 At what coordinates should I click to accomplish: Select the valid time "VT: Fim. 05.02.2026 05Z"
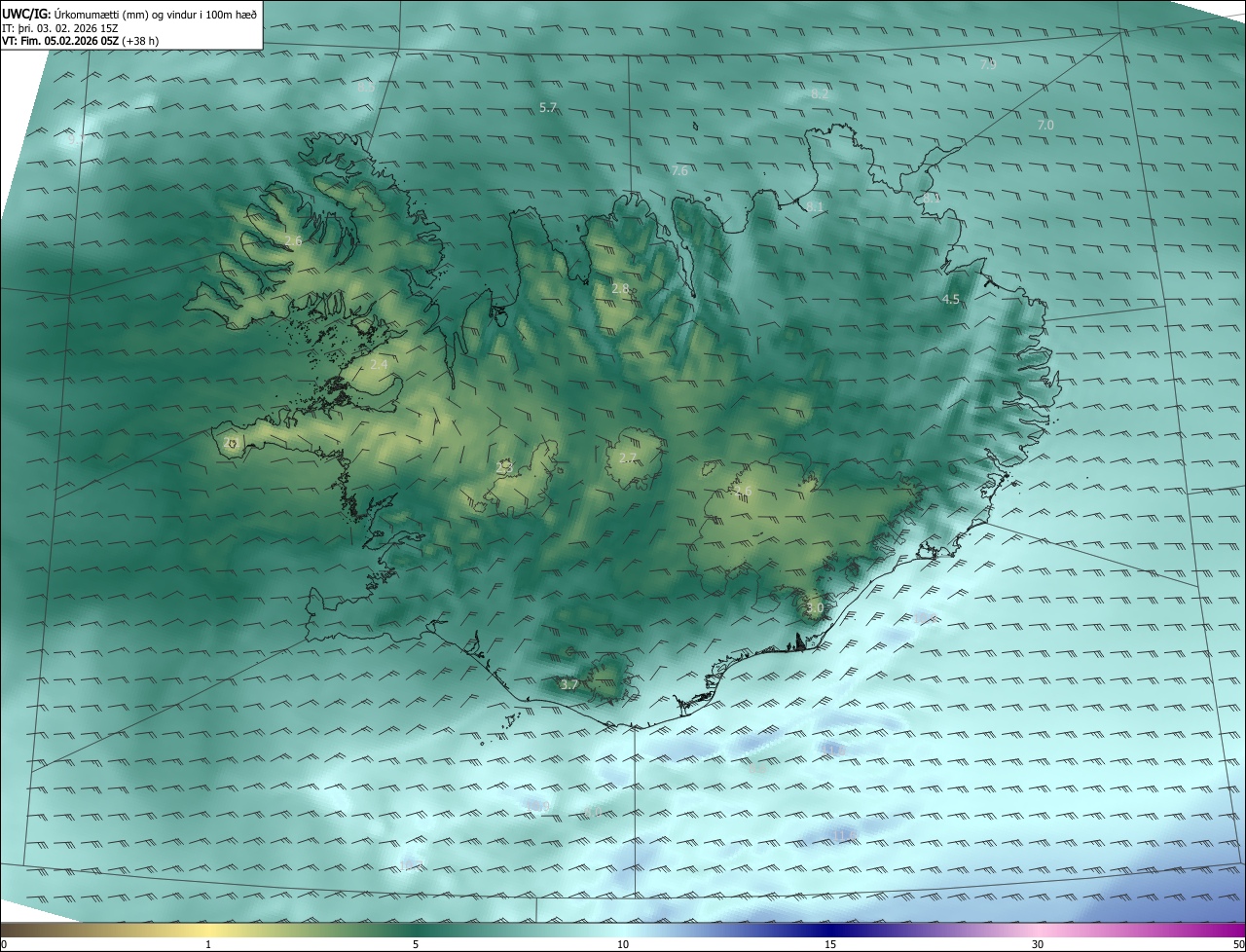pos(60,41)
